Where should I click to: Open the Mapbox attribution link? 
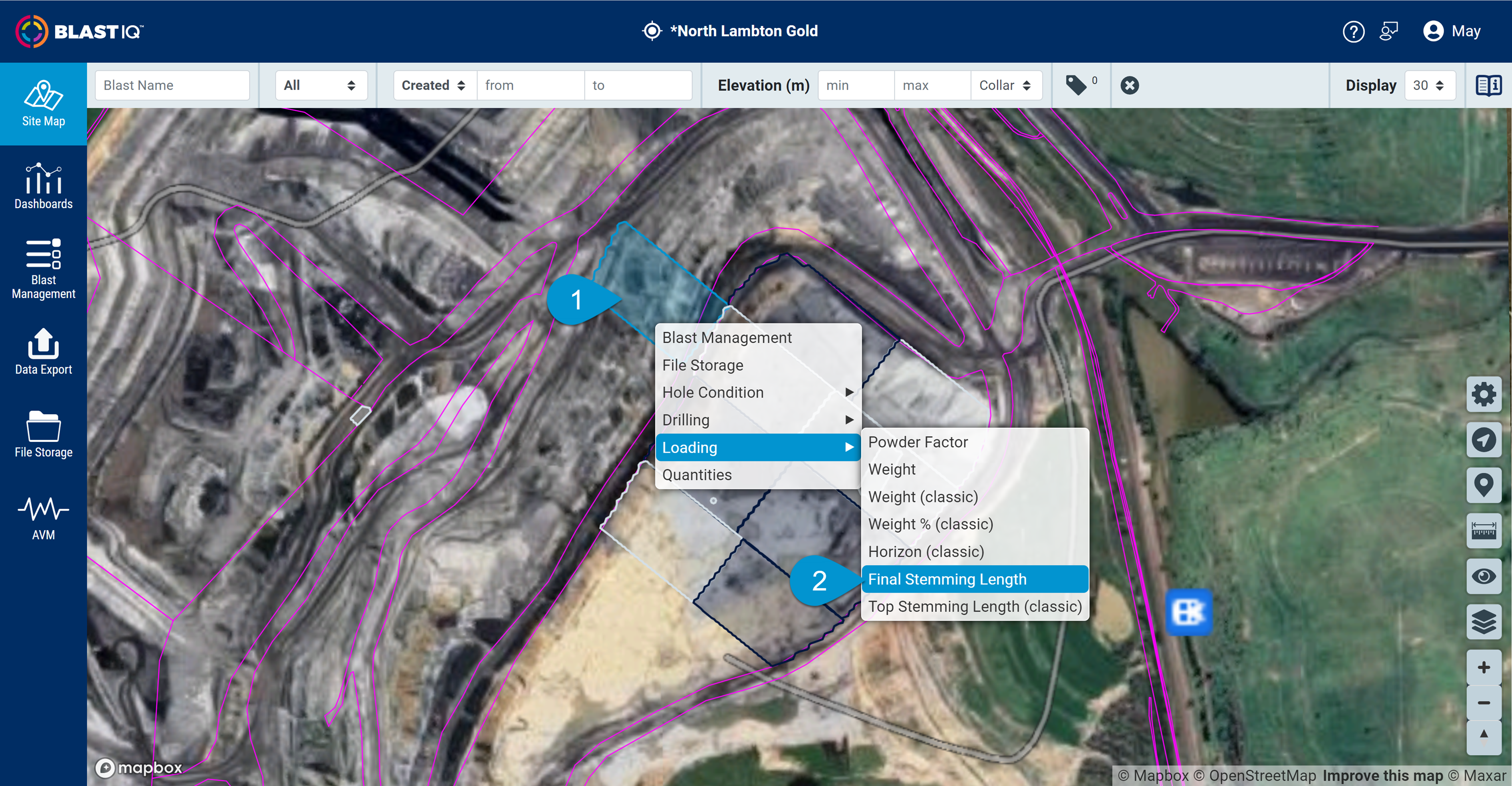(x=1153, y=775)
